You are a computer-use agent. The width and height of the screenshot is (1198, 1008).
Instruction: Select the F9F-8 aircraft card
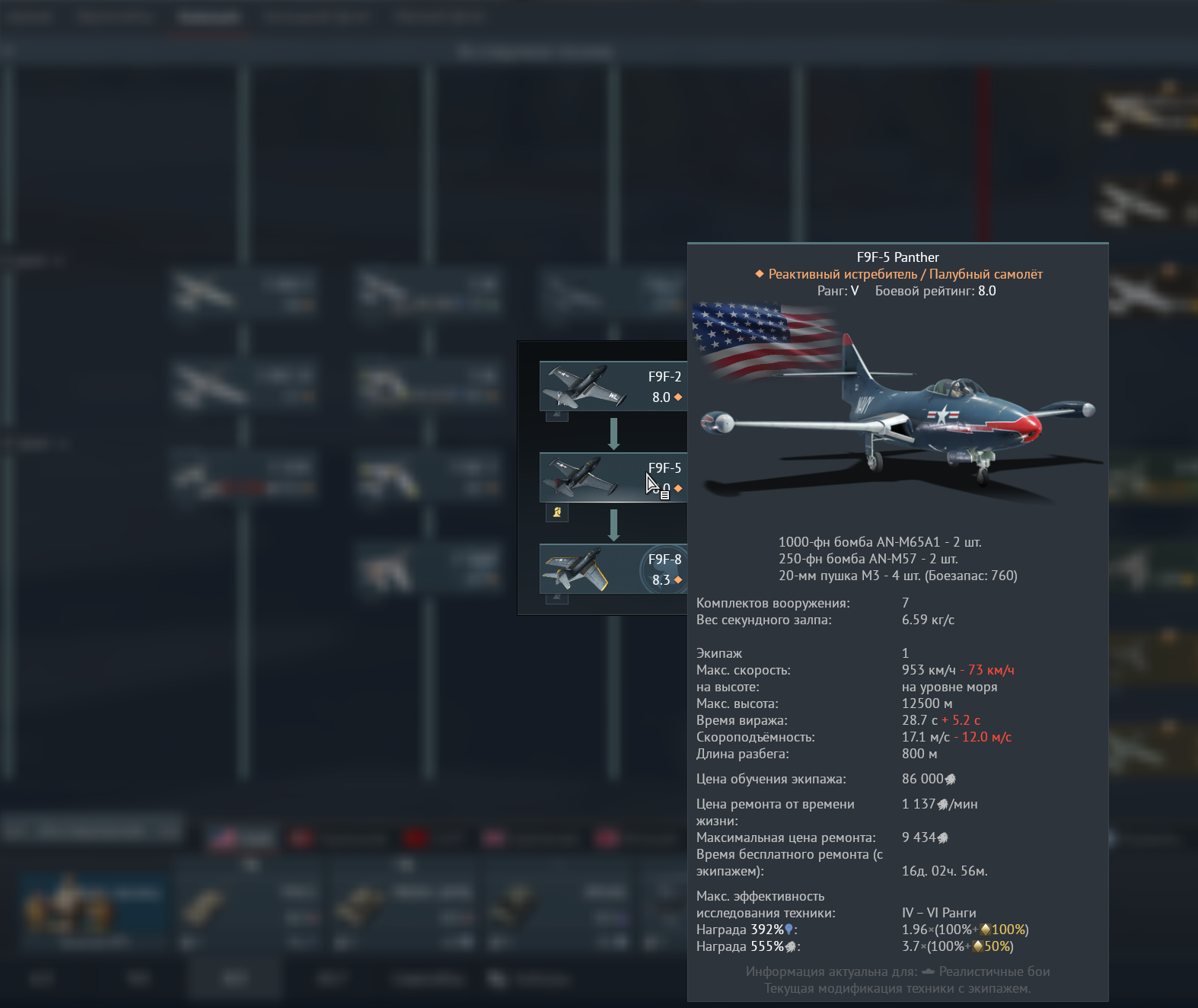point(613,569)
